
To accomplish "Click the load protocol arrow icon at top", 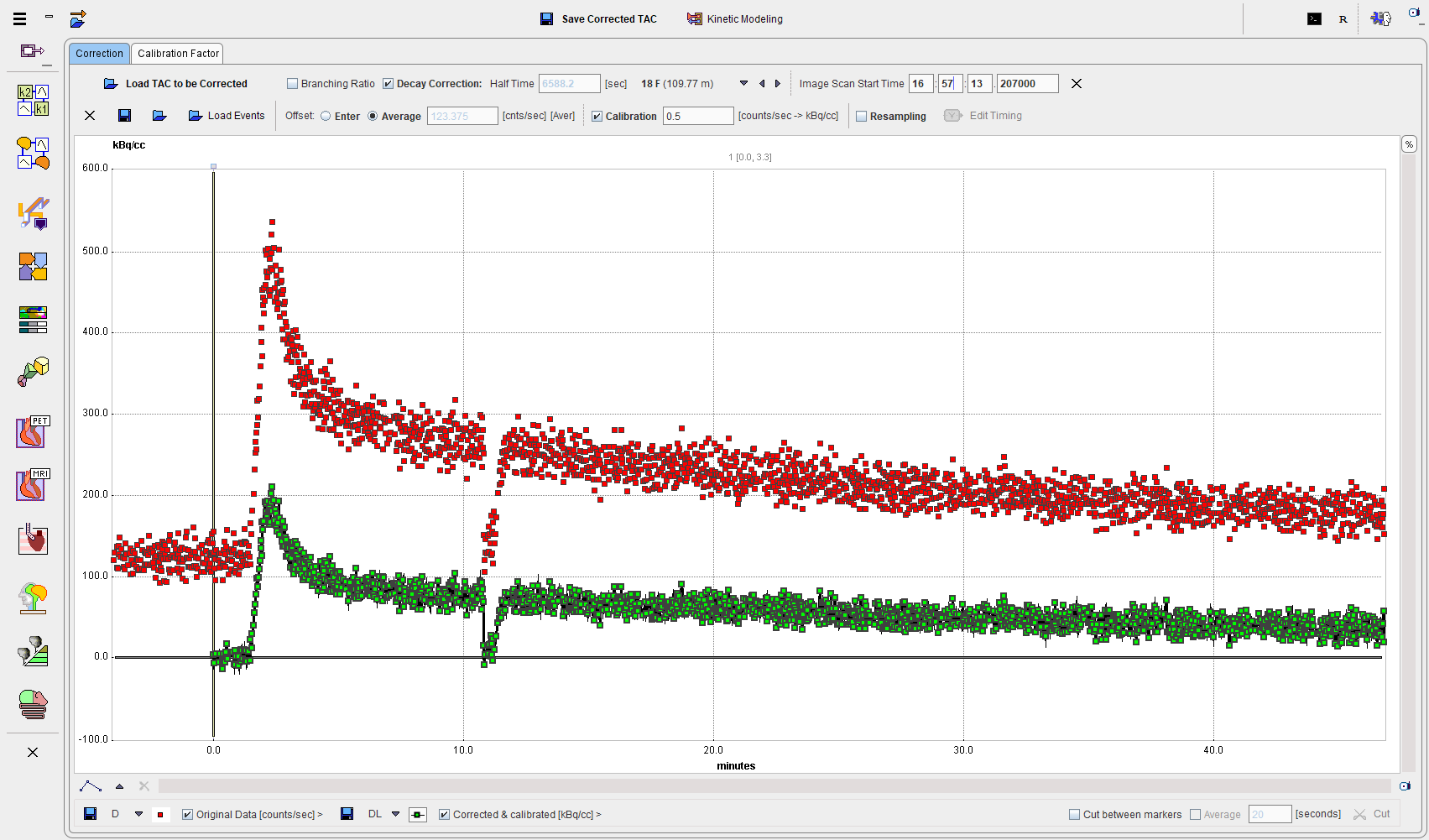I will point(78,18).
